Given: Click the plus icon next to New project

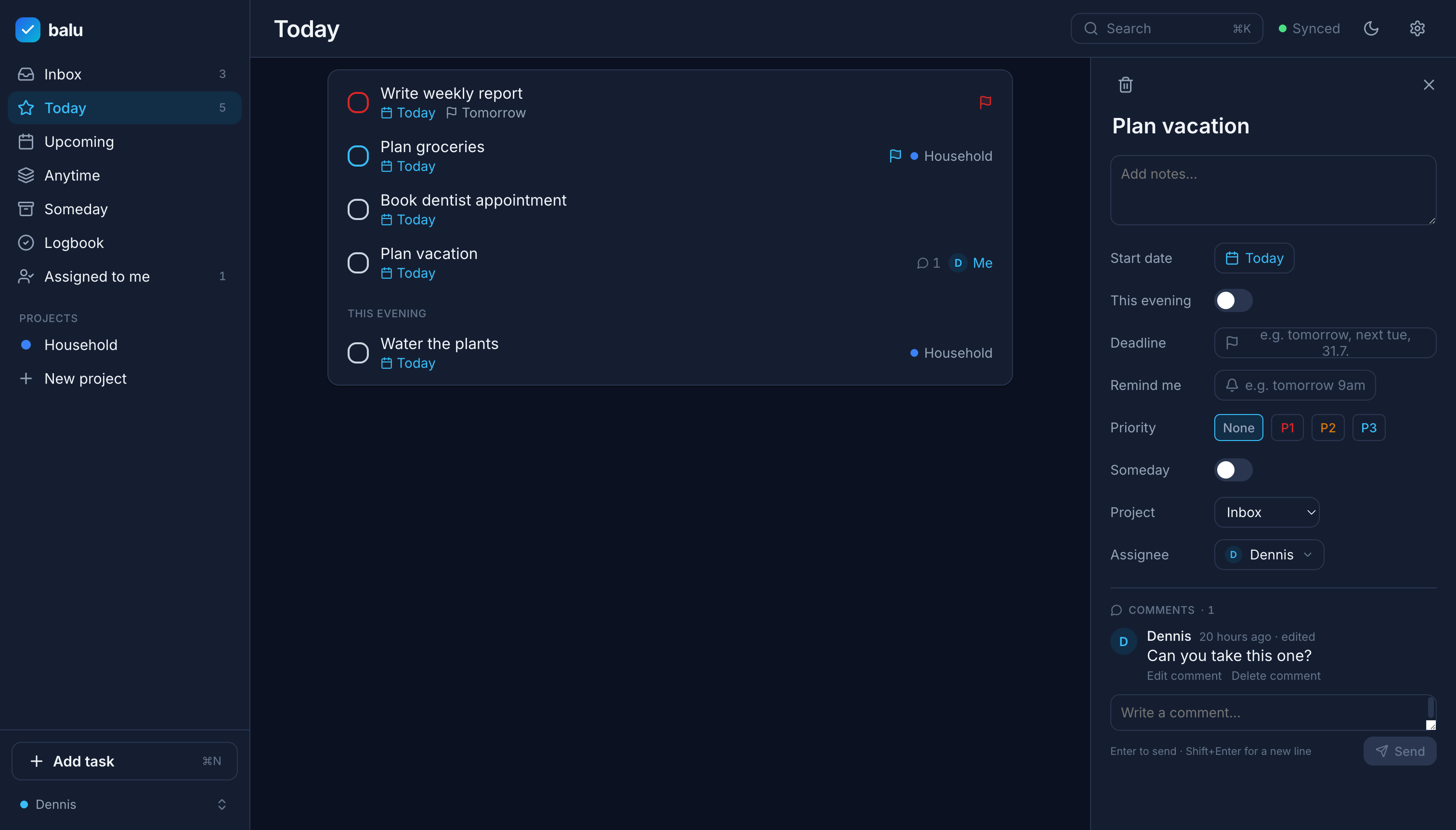Looking at the screenshot, I should 26,378.
